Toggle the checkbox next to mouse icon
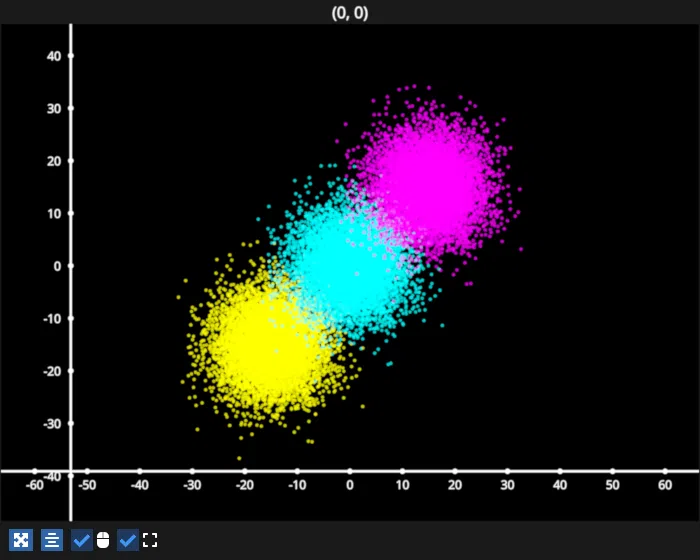Screen dimensions: 700x560 [x=82, y=540]
